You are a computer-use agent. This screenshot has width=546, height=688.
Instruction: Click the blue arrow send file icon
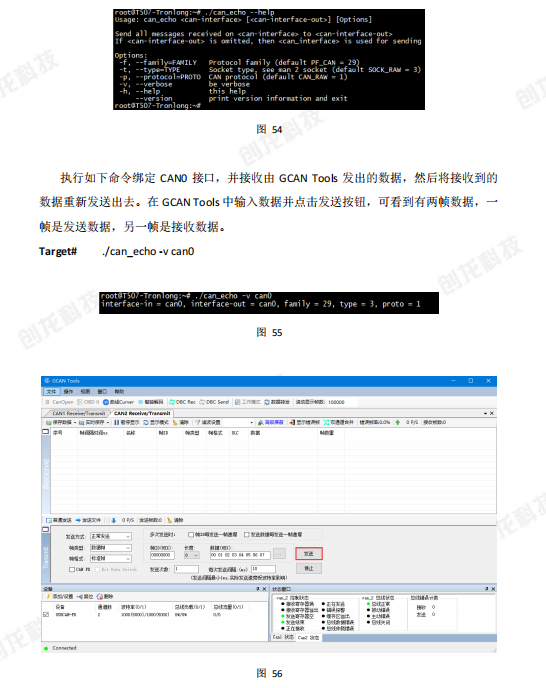click(78, 520)
